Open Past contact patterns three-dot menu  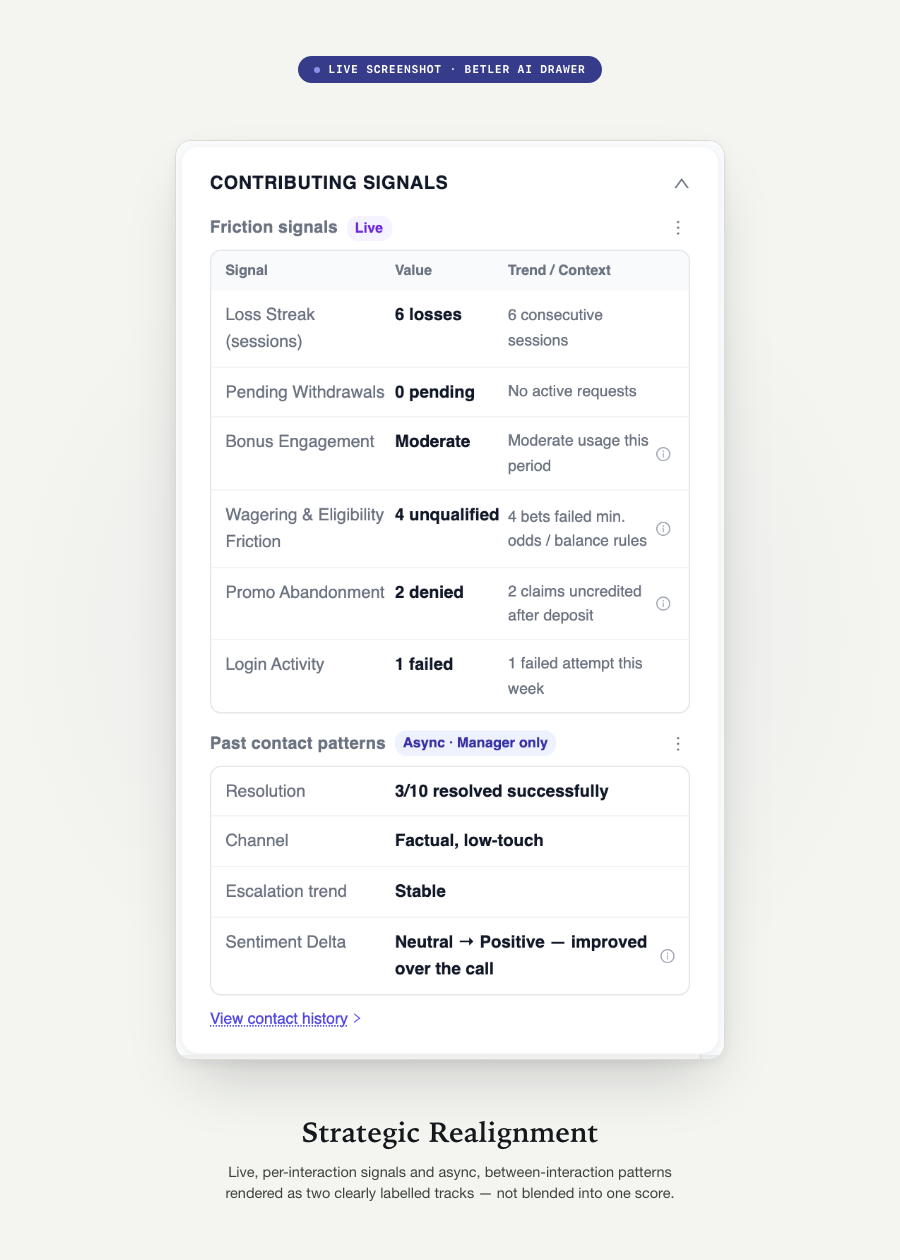678,744
